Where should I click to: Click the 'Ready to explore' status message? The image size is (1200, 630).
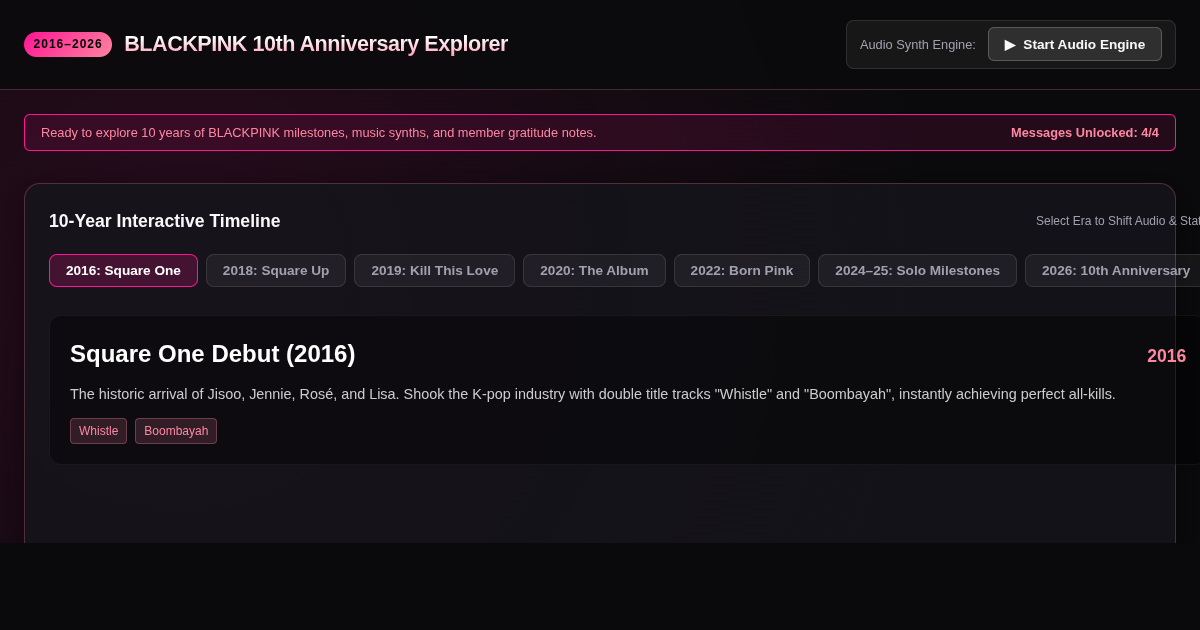pos(319,132)
